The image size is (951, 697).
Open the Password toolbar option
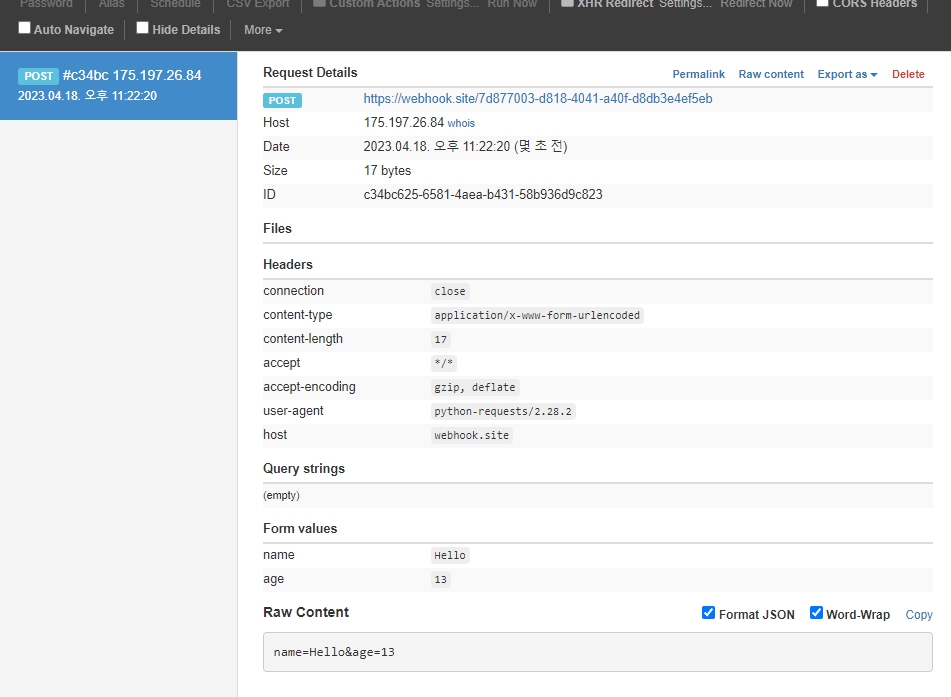46,4
